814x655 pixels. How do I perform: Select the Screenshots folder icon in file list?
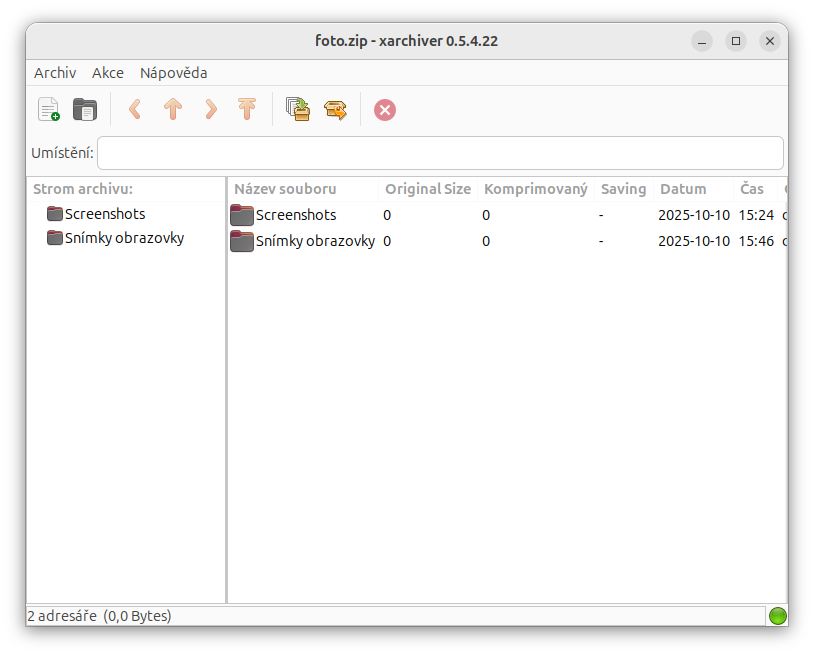coord(241,214)
